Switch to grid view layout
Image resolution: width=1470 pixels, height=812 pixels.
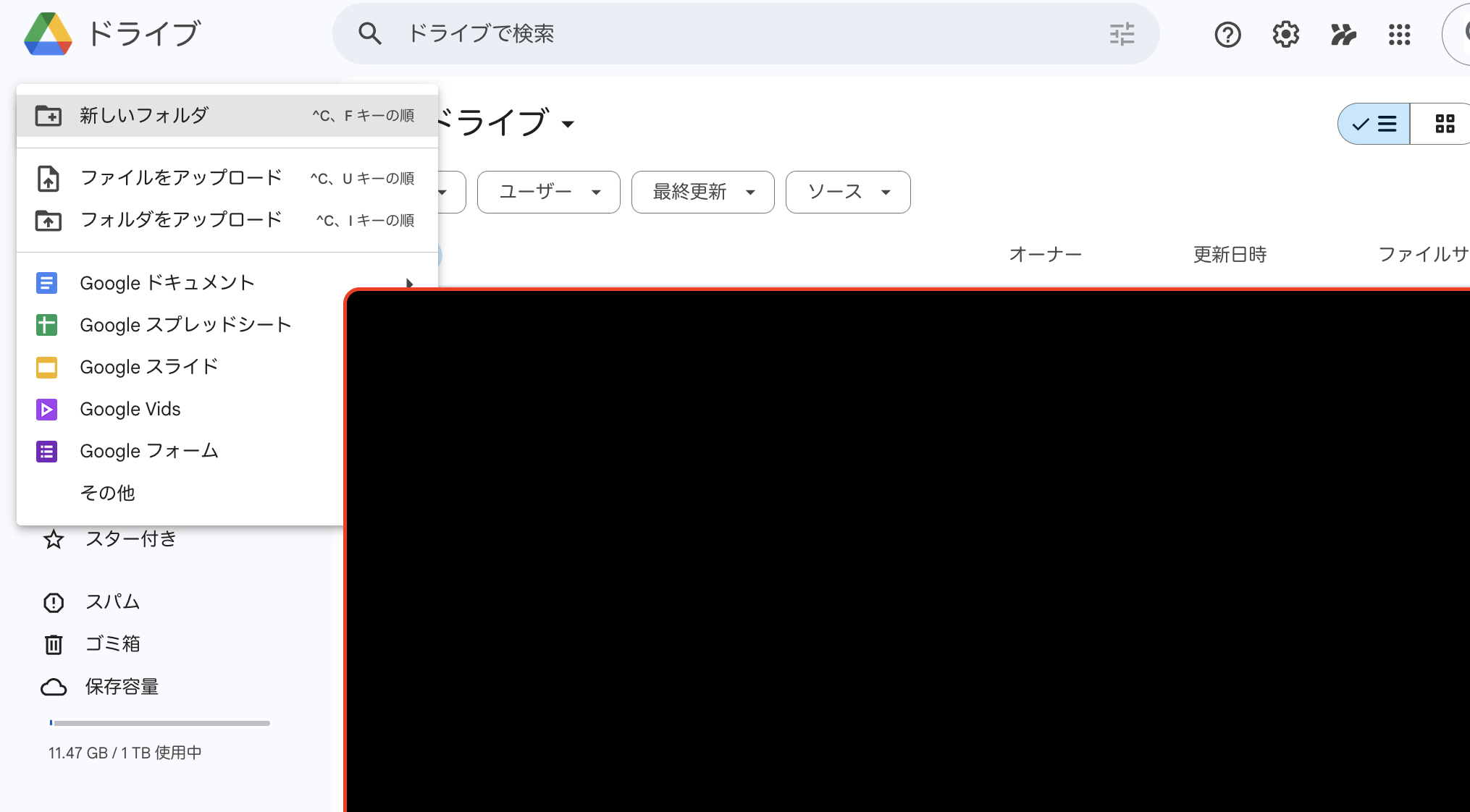(x=1444, y=124)
